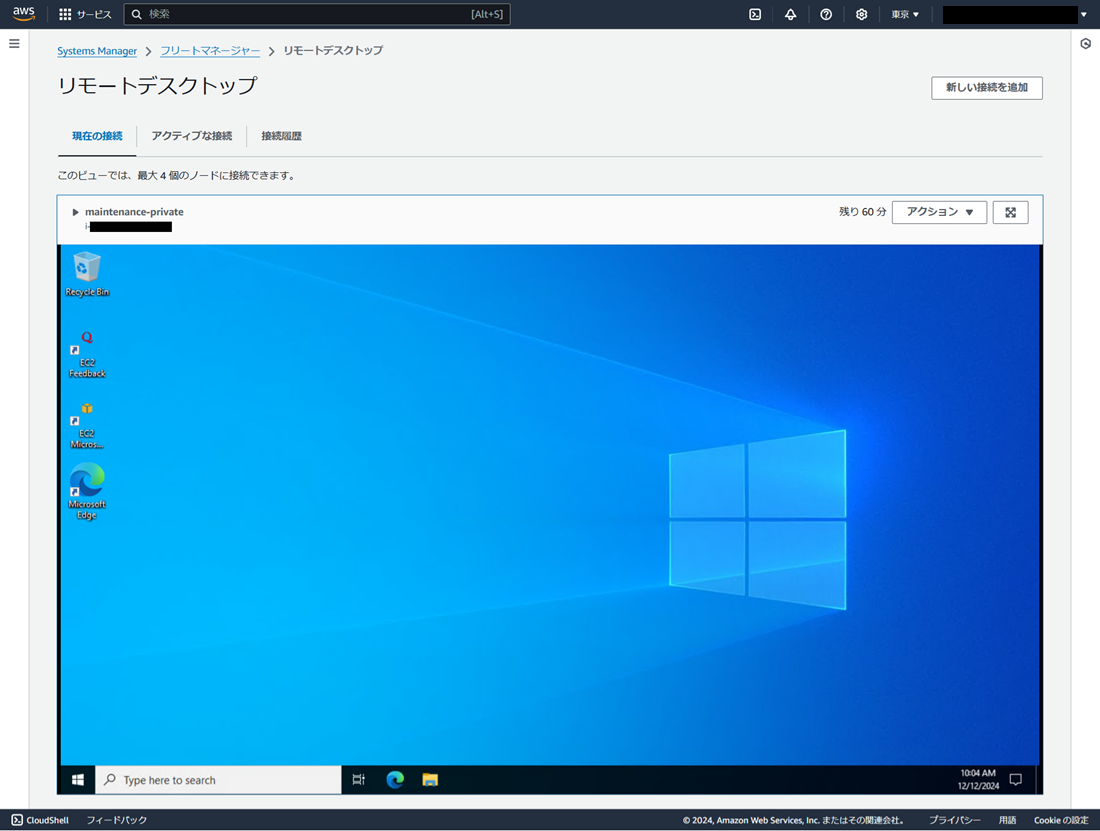Open the help question mark icon
The width and height of the screenshot is (1100, 831).
point(826,14)
